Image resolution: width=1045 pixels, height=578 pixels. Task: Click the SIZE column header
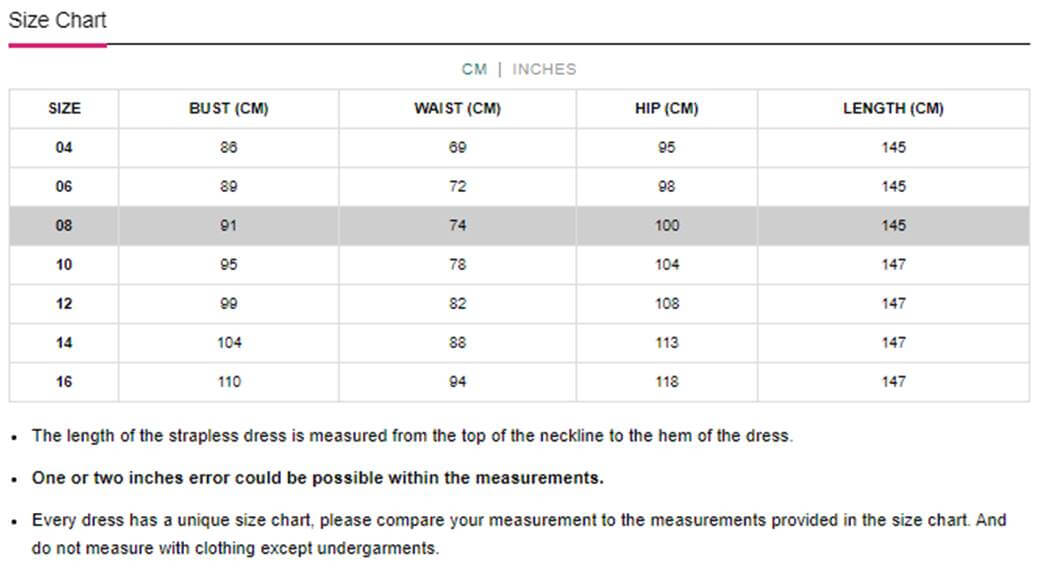(x=64, y=109)
